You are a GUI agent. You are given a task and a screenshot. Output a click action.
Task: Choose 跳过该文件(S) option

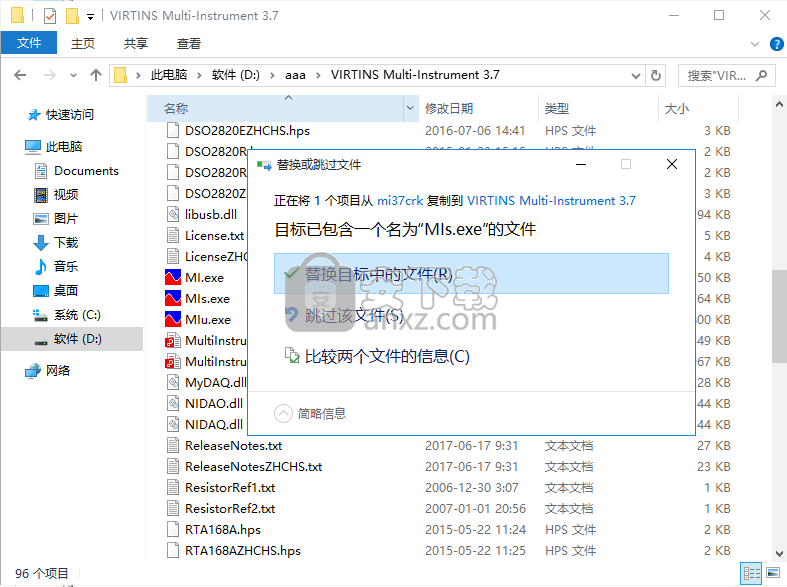click(x=354, y=315)
